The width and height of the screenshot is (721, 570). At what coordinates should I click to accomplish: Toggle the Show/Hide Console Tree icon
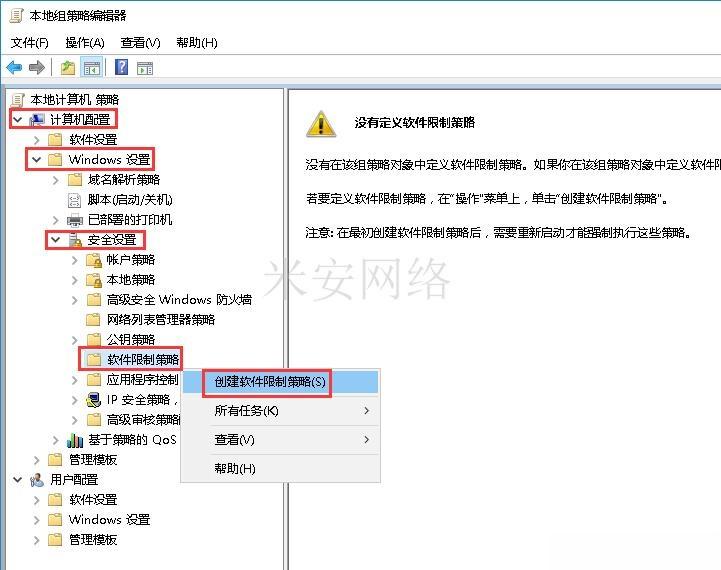click(x=92, y=68)
